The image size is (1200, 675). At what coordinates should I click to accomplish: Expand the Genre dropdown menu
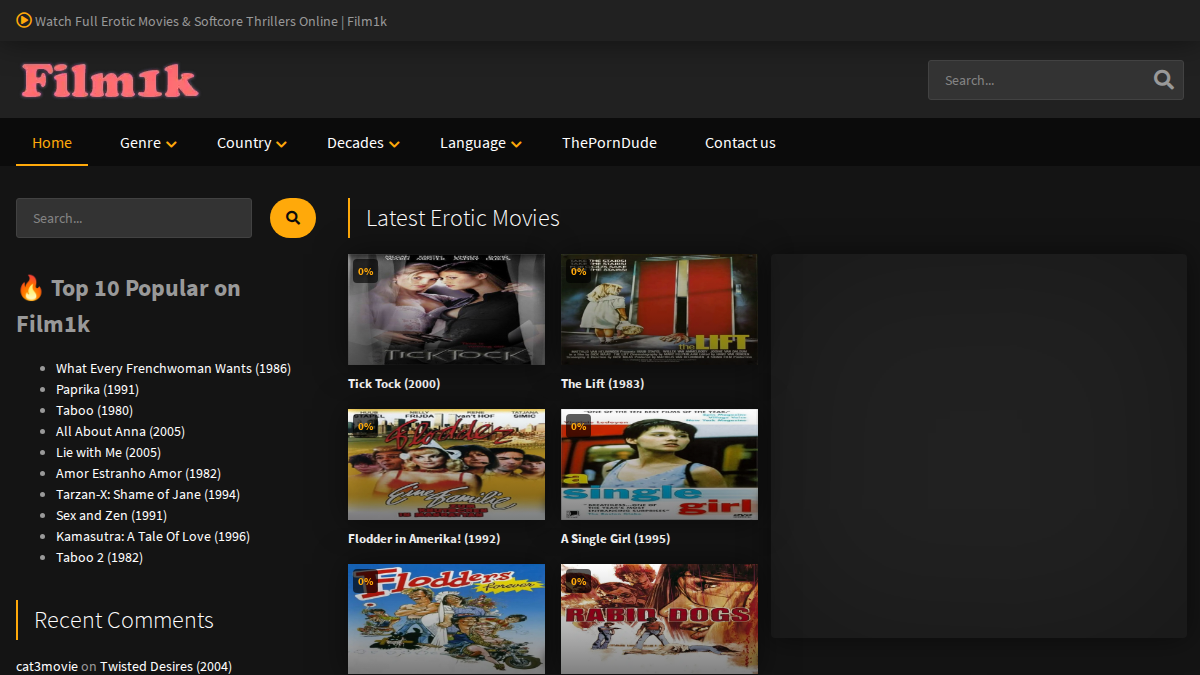point(148,143)
